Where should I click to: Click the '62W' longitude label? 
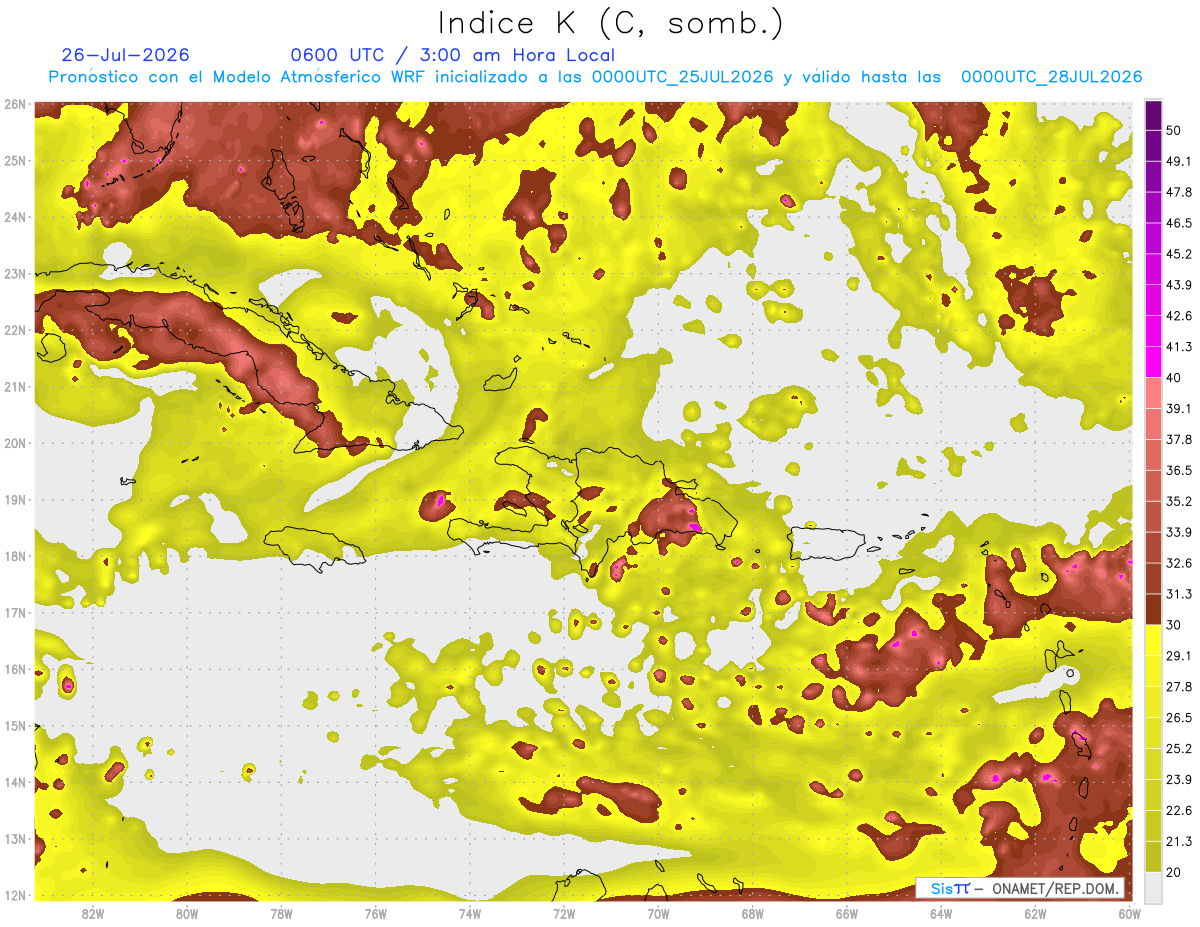click(x=1035, y=913)
